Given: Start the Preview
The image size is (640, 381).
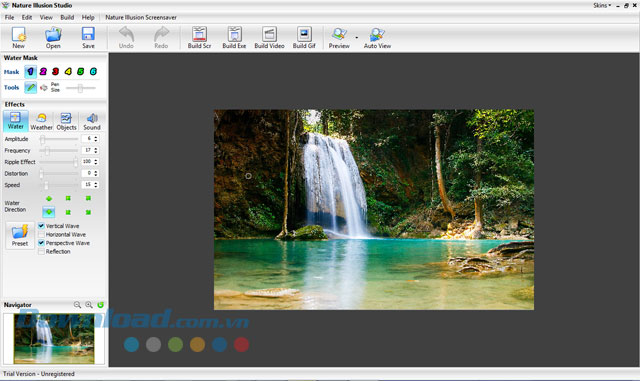Looking at the screenshot, I should (339, 38).
